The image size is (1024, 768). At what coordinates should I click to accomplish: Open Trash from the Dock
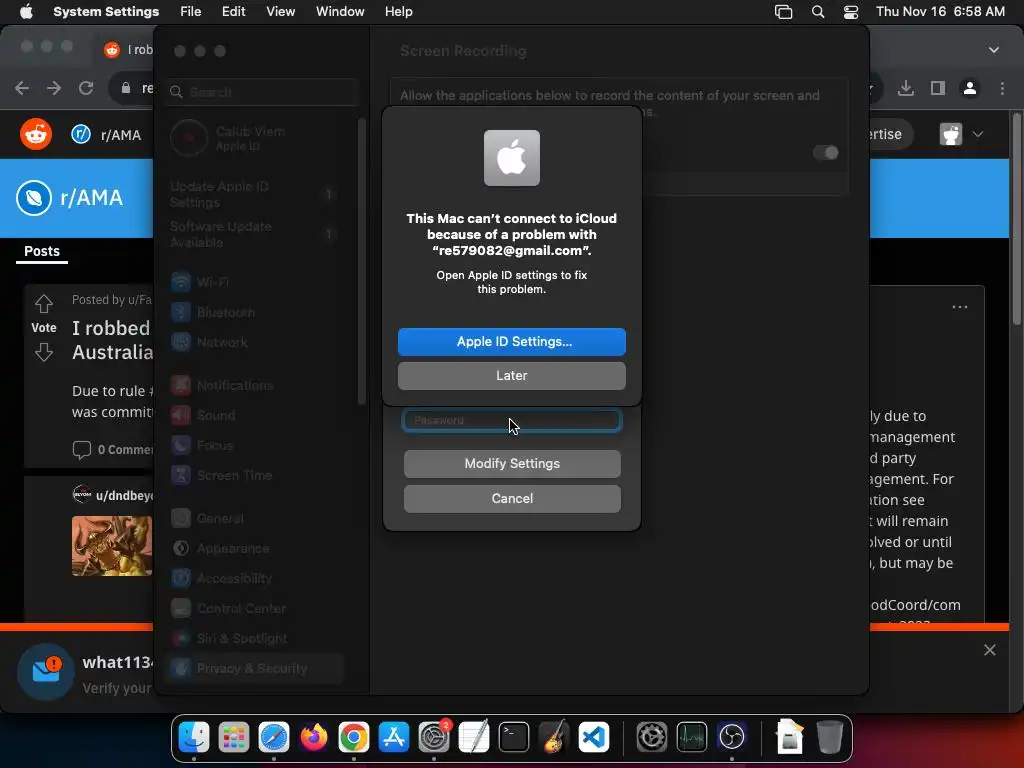829,737
